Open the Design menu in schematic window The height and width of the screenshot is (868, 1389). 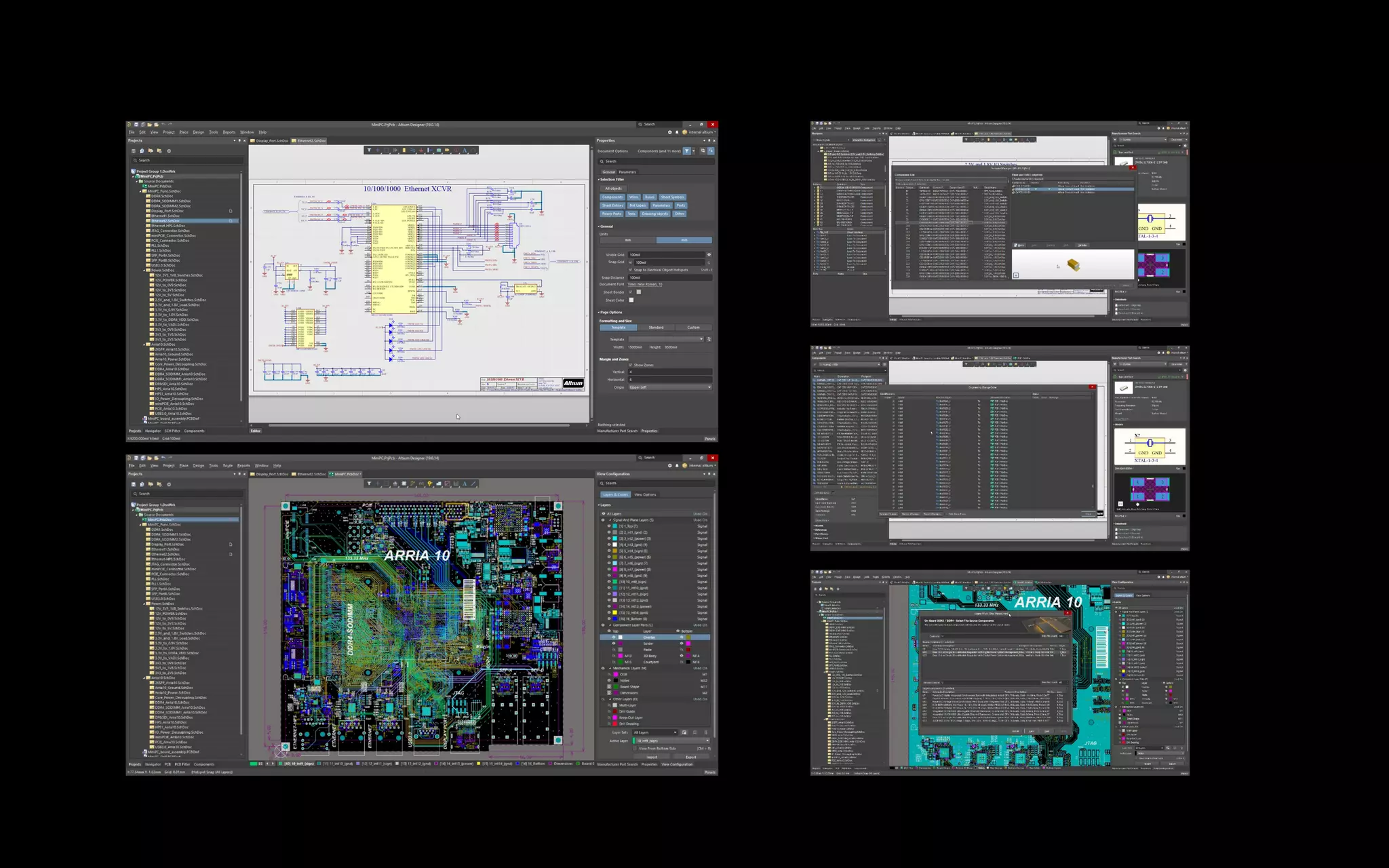[x=198, y=132]
